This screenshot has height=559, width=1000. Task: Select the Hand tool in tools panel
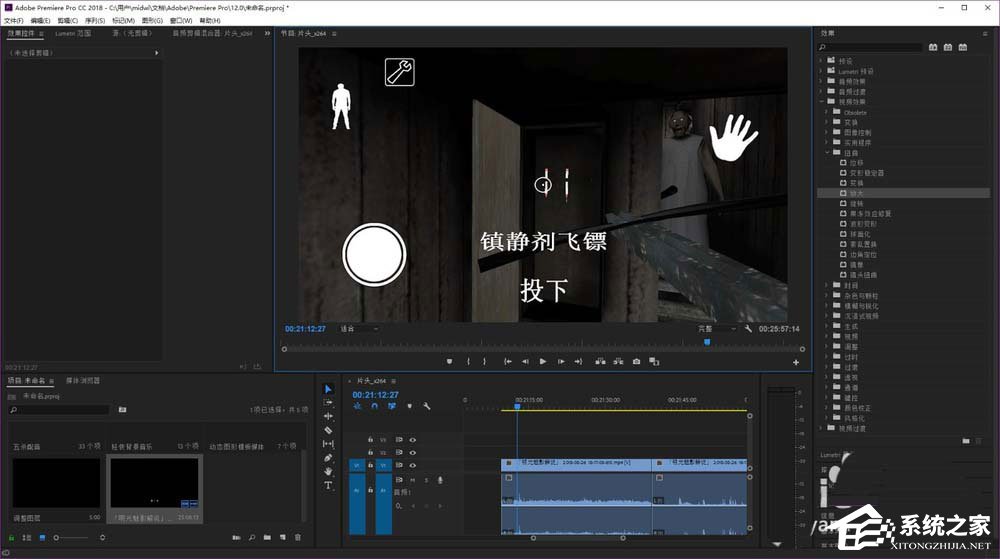coord(328,471)
